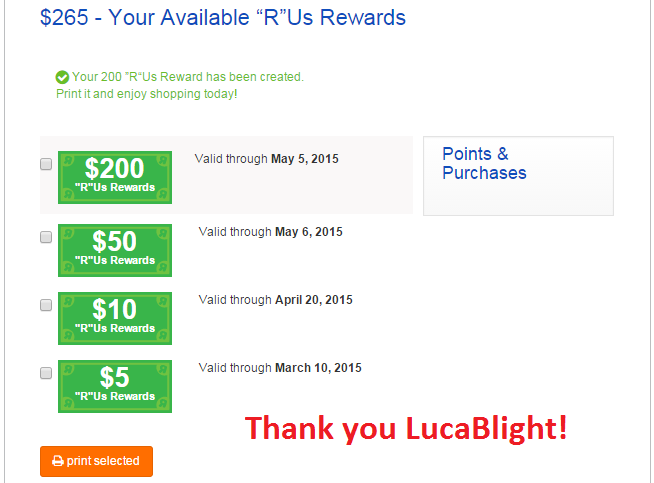
Task: Check the $200 reward checkbox
Action: point(46,164)
